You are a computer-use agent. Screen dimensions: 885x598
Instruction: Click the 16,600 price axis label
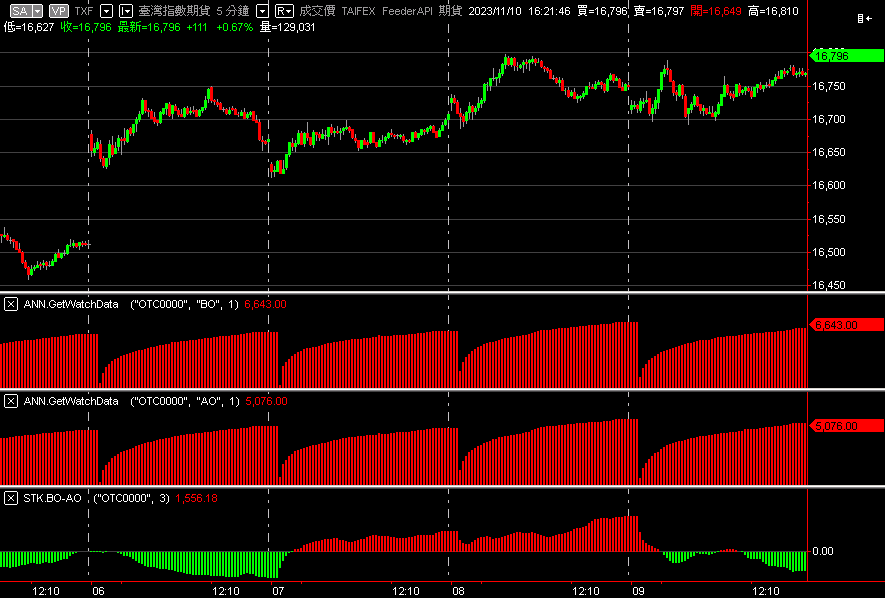(x=829, y=186)
